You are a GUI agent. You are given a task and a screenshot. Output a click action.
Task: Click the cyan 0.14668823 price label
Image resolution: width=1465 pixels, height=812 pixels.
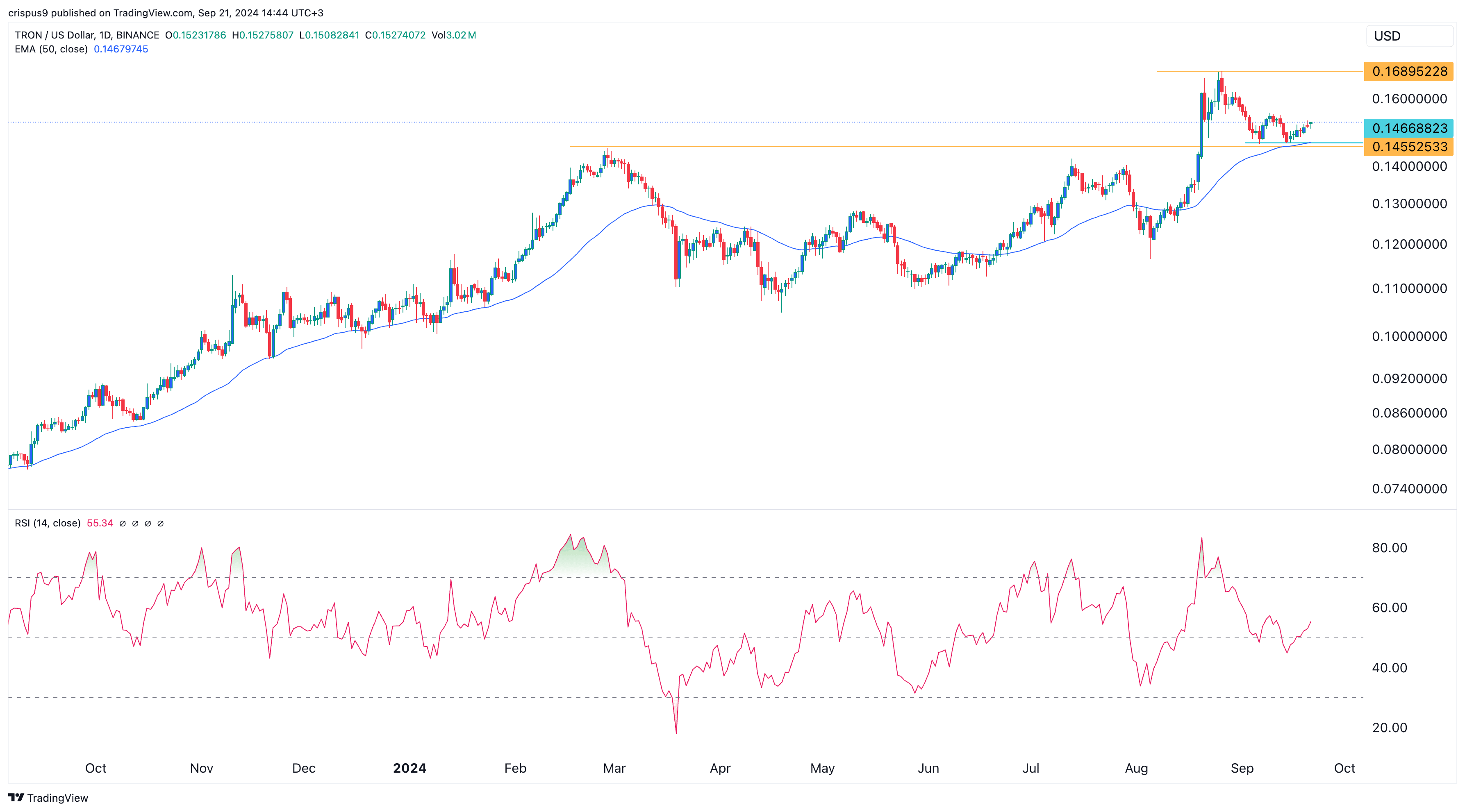coord(1409,128)
